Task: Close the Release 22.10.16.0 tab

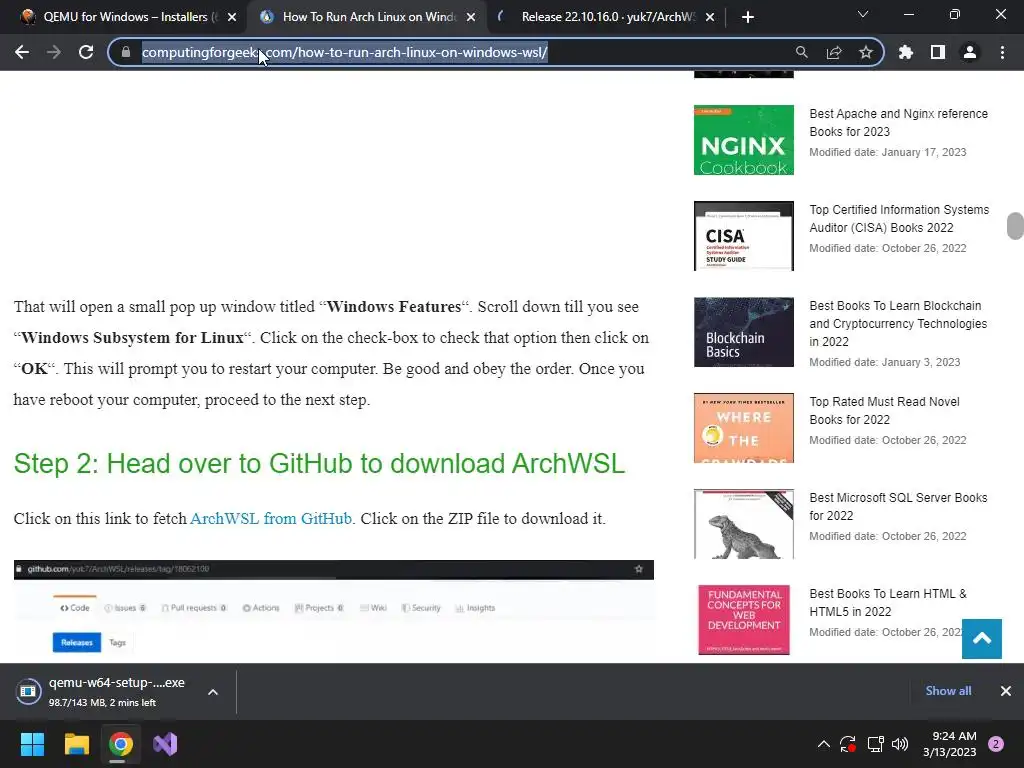Action: click(710, 17)
